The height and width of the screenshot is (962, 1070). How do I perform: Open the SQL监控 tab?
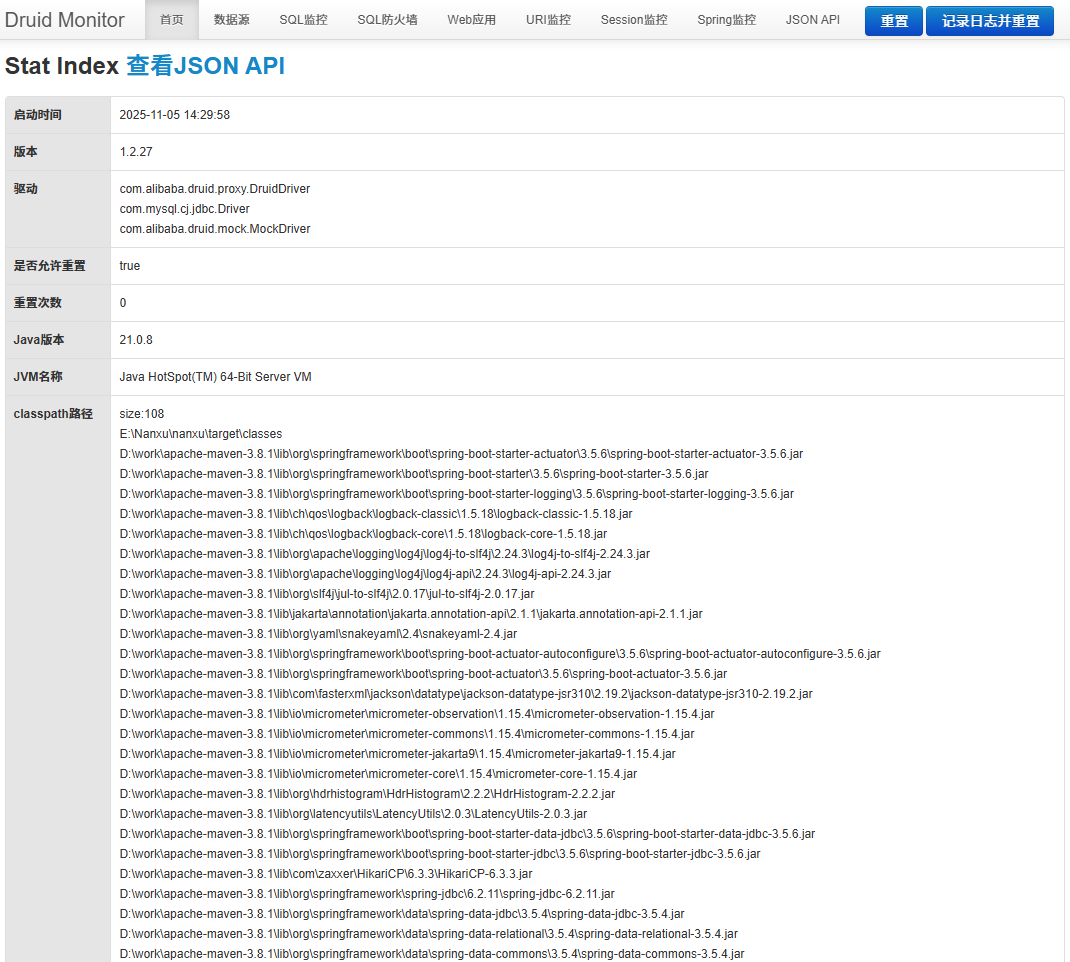click(304, 19)
